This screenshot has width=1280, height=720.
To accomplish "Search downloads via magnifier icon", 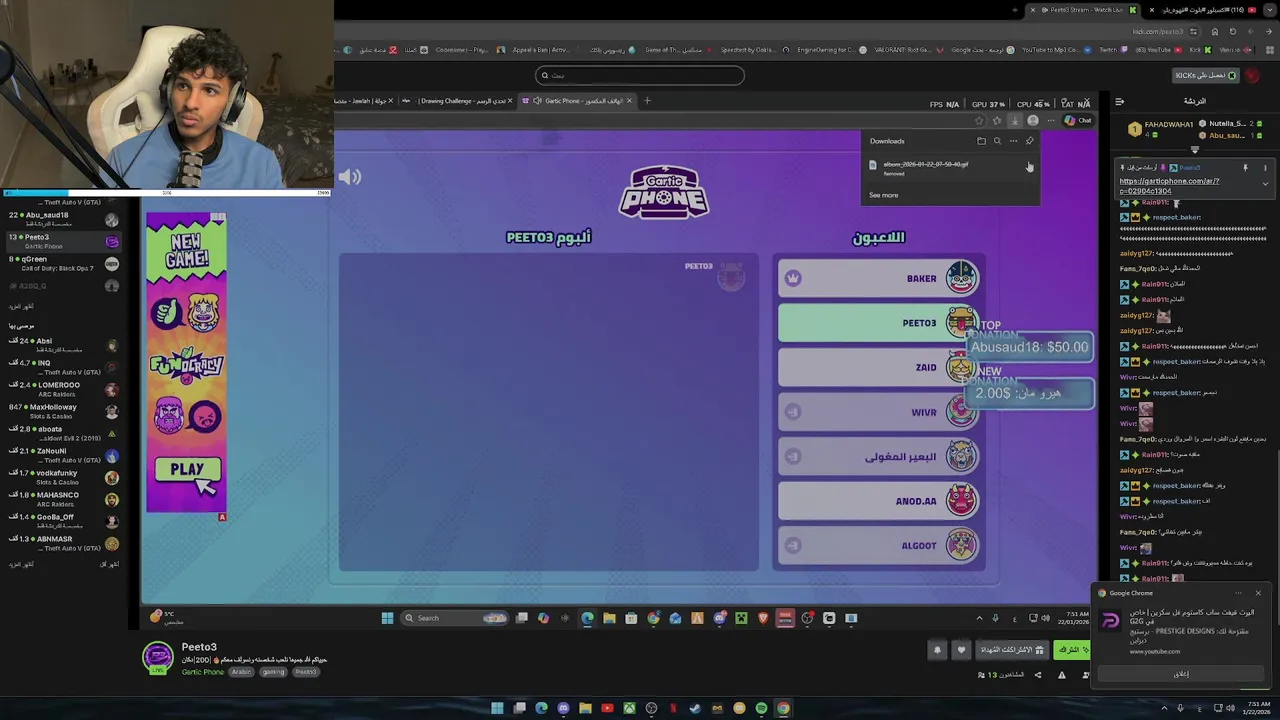I will [x=997, y=141].
